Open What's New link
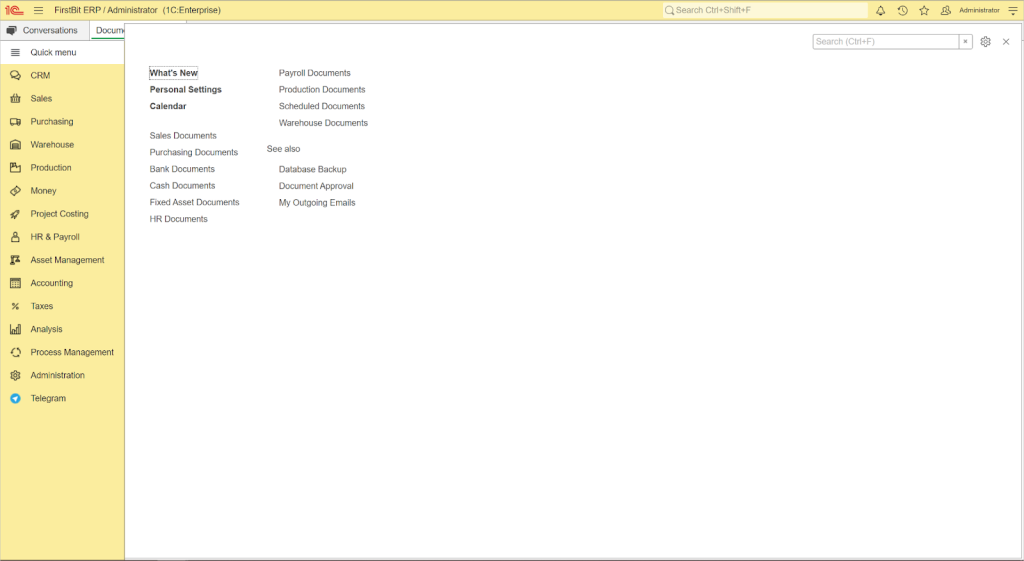Image resolution: width=1024 pixels, height=561 pixels. click(x=173, y=73)
